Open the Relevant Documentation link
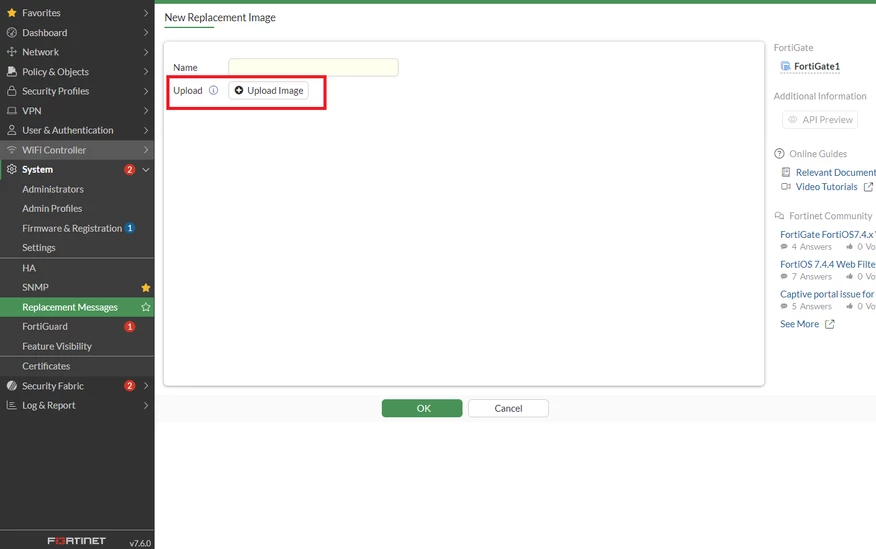This screenshot has width=876, height=549. (x=836, y=172)
